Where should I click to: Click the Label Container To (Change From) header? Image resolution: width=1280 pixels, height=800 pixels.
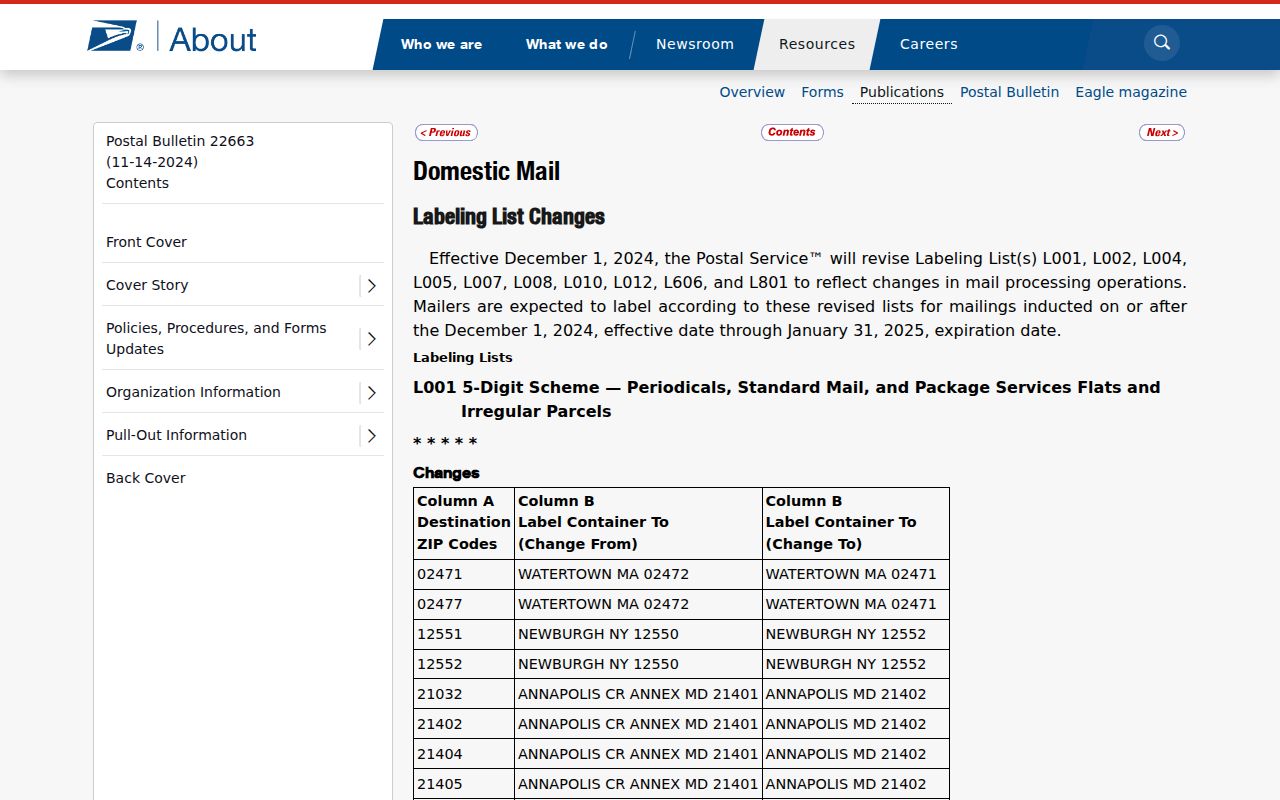coord(638,523)
